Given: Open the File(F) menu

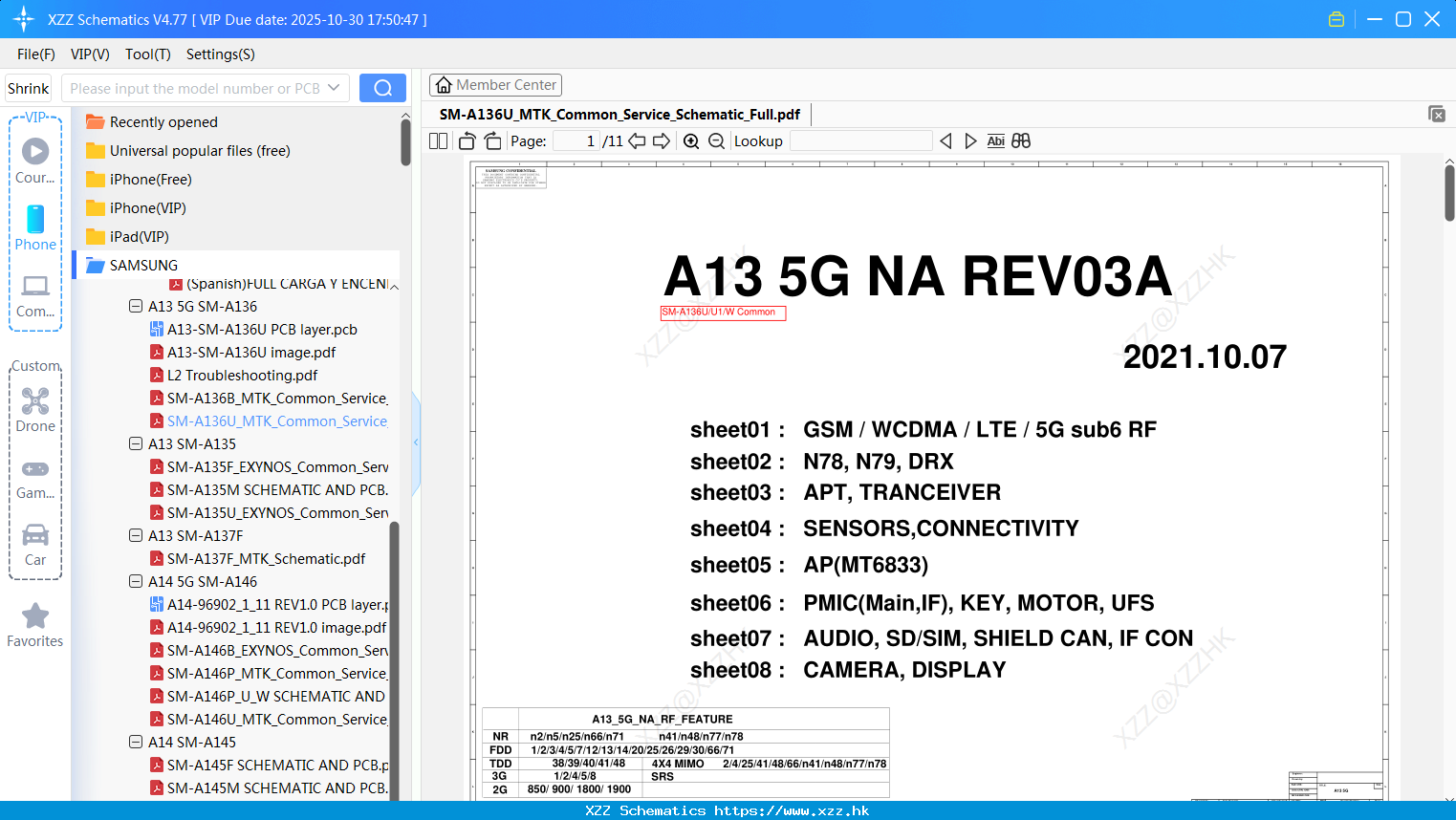Looking at the screenshot, I should click(x=36, y=54).
